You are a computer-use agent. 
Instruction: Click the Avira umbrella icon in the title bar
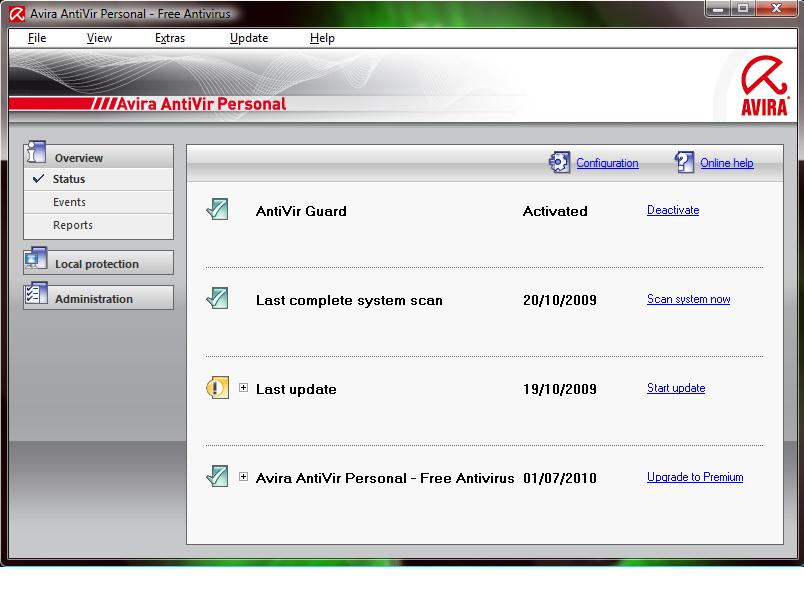17,14
